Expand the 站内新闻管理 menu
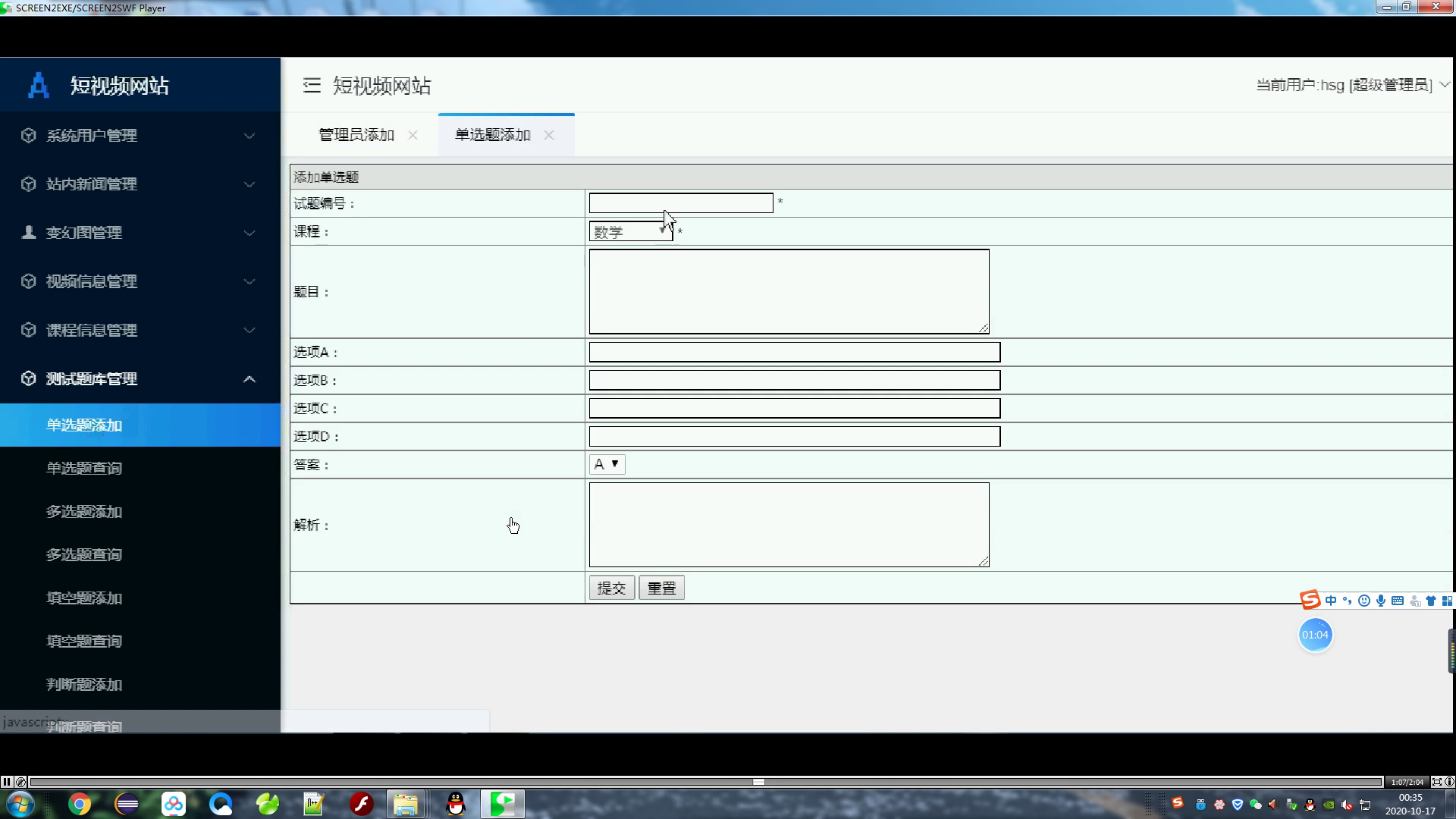This screenshot has height=819, width=1456. pyautogui.click(x=140, y=184)
